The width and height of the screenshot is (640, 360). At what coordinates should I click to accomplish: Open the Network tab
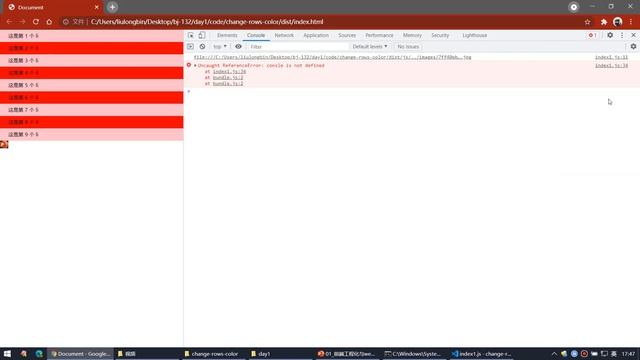284,36
